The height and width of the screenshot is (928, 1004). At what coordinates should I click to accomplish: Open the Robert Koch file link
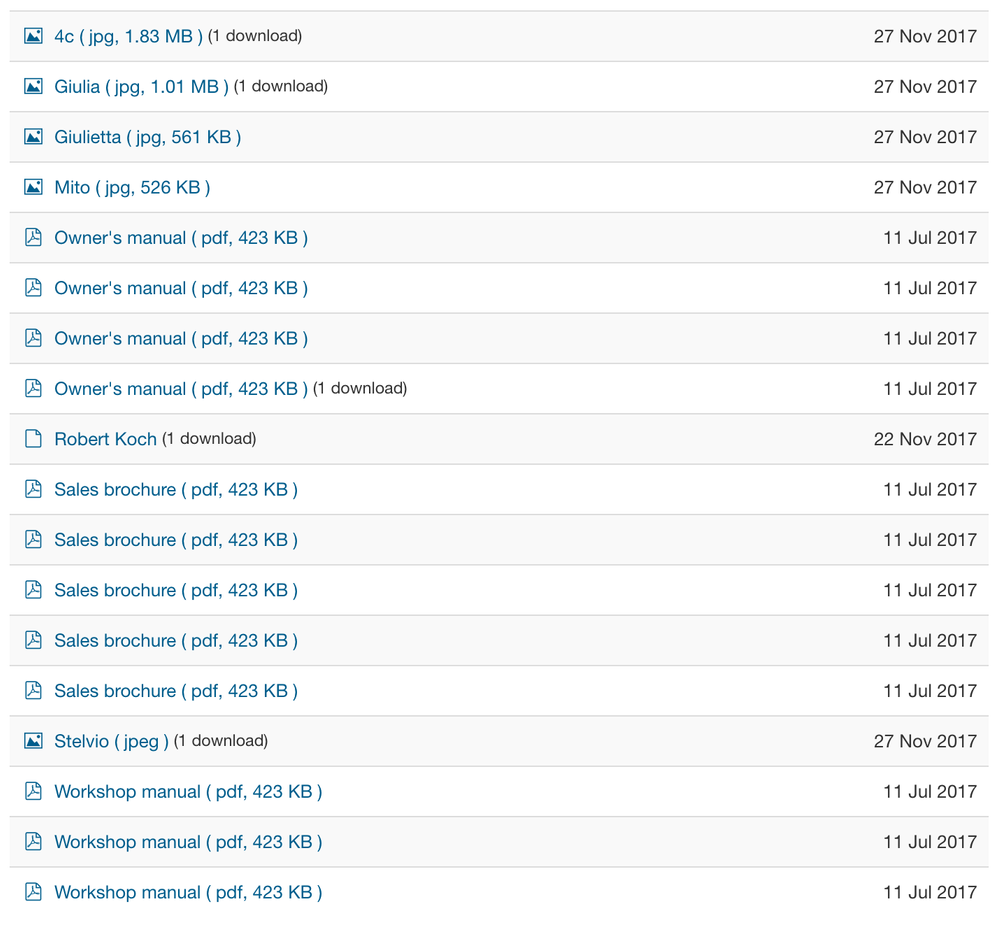point(106,439)
